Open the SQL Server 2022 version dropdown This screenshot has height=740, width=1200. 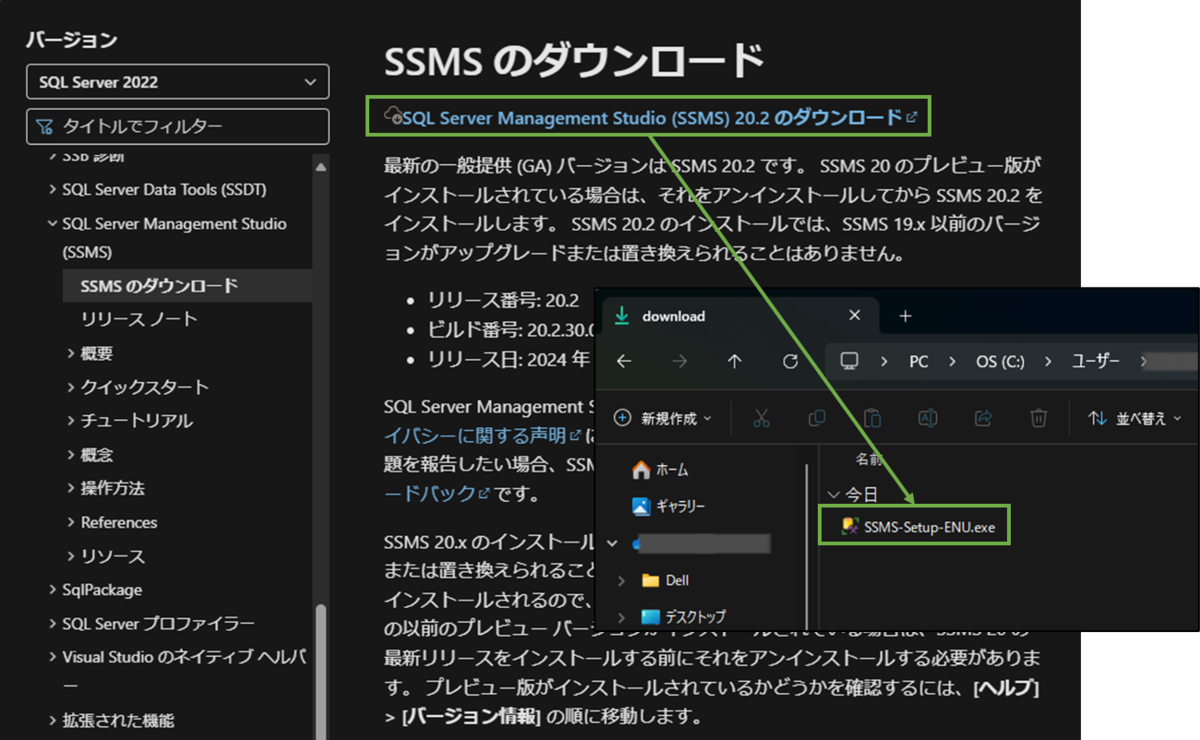pos(177,82)
